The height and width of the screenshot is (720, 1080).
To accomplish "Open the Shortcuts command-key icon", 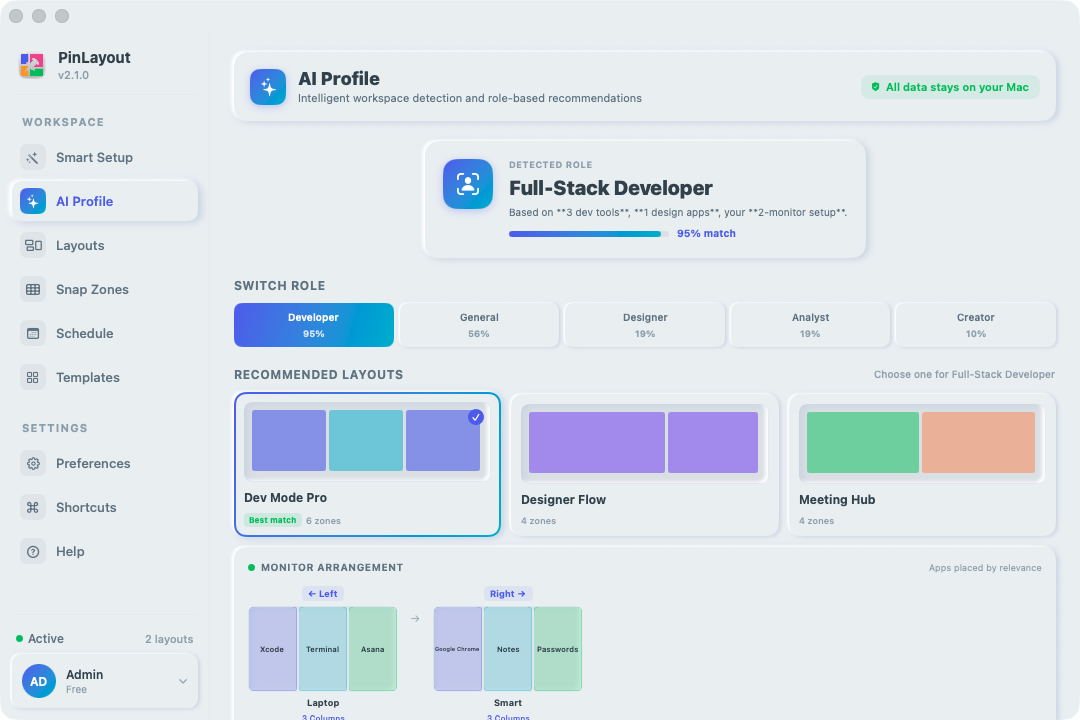I will click(x=32, y=508).
